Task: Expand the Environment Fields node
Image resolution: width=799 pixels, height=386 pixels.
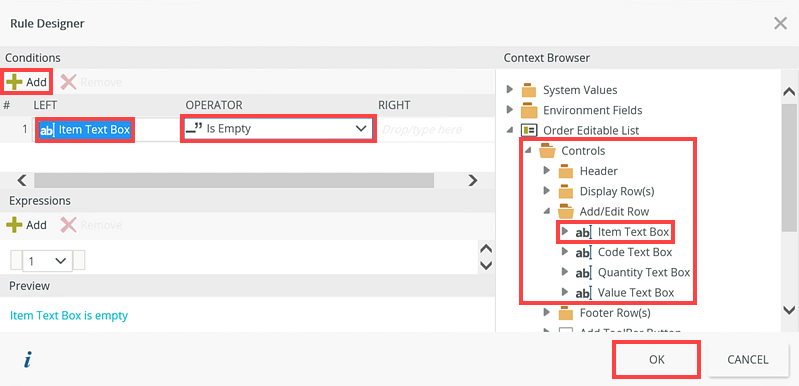Action: tap(510, 110)
